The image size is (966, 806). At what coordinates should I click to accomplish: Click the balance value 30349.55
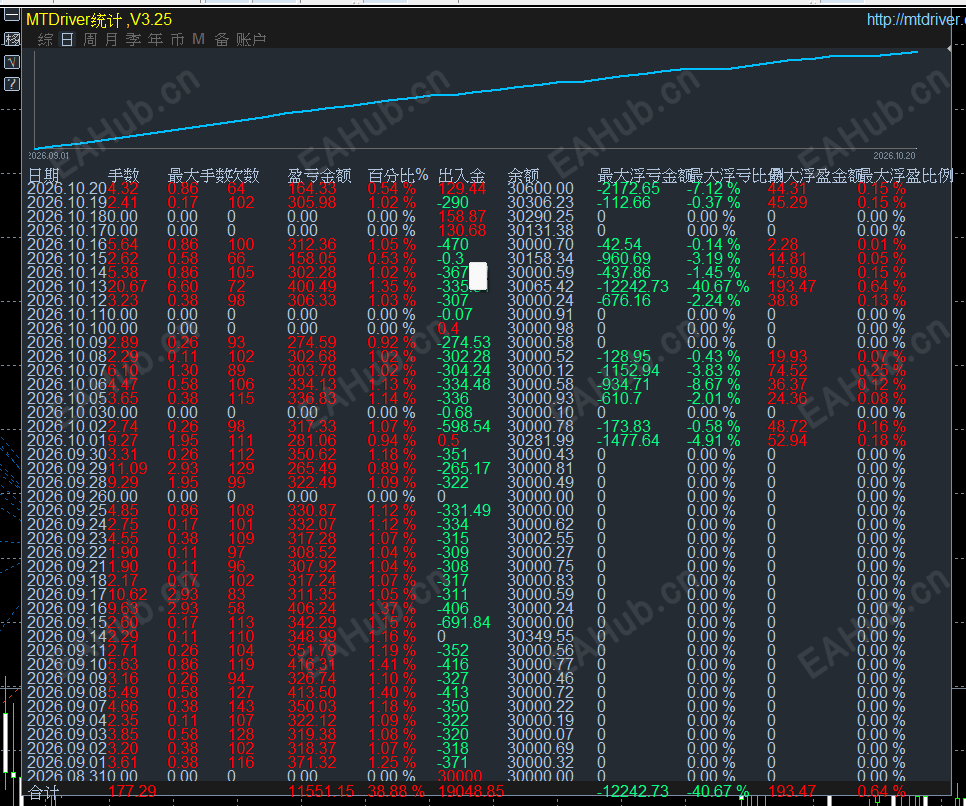(x=540, y=637)
